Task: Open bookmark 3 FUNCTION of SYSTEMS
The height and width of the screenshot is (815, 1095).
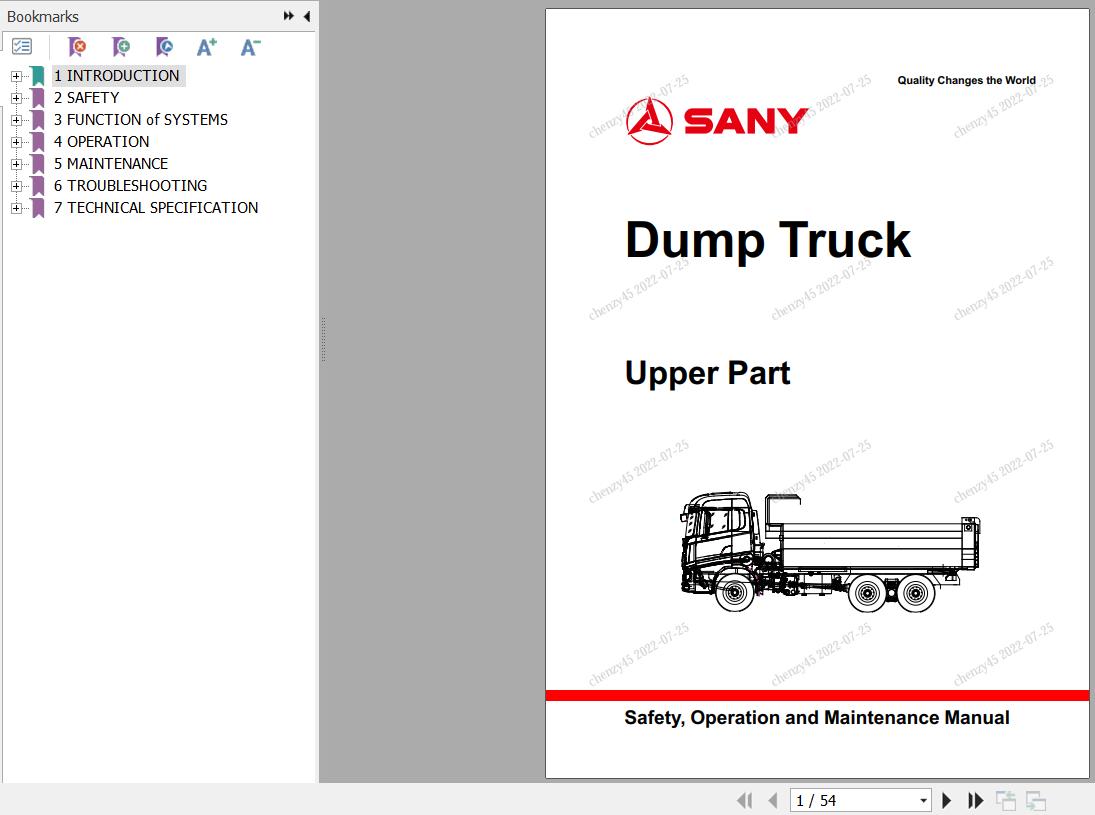Action: click(x=141, y=119)
